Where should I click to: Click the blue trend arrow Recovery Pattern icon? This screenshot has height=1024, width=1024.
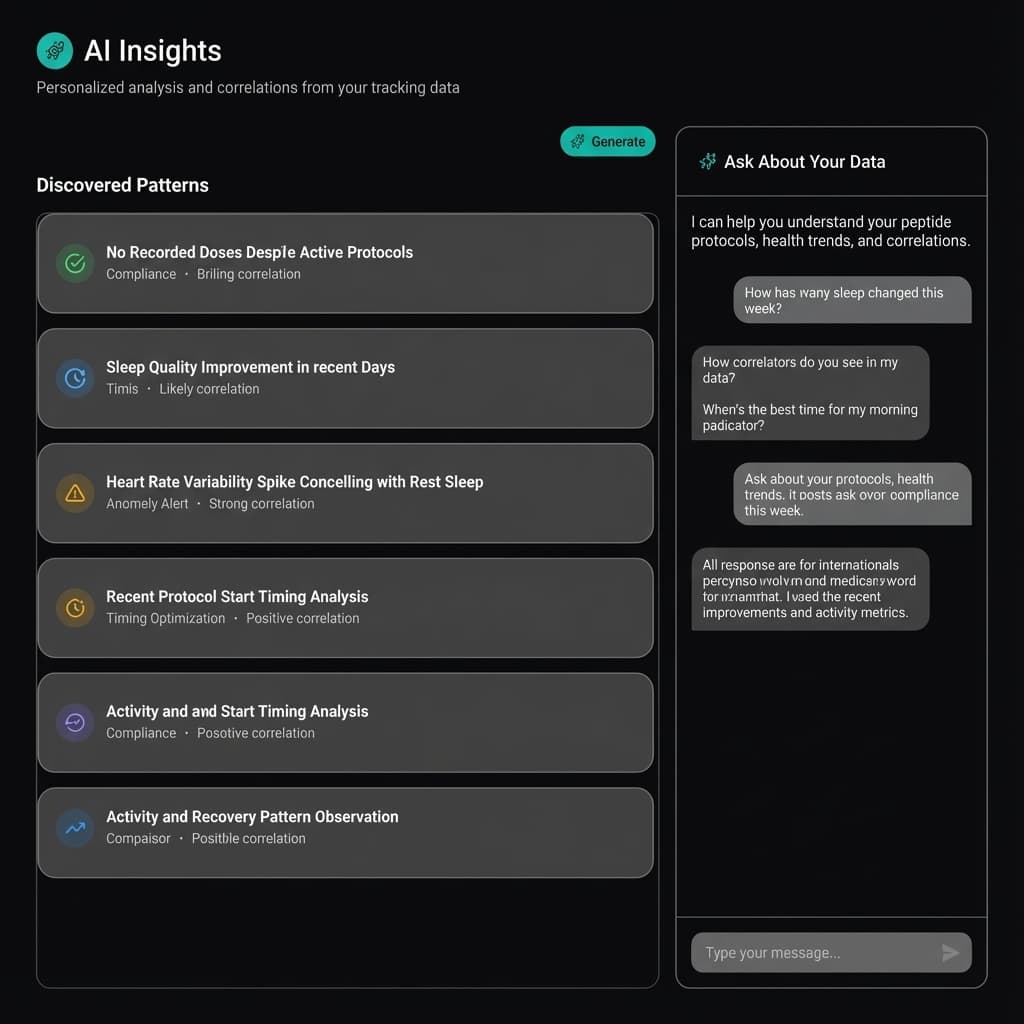(x=75, y=827)
